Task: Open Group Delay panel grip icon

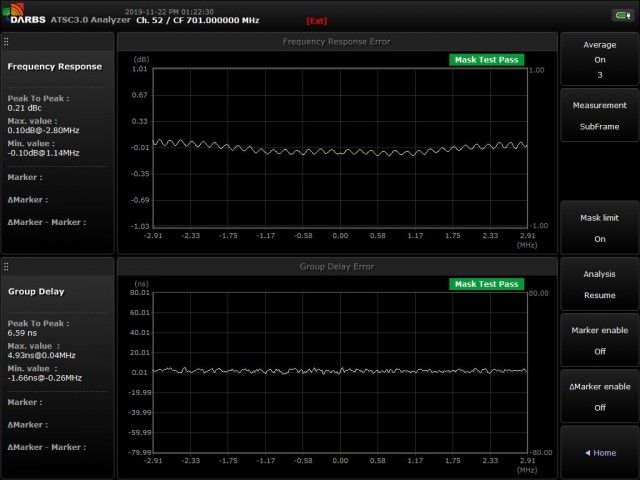Action: 6,267
